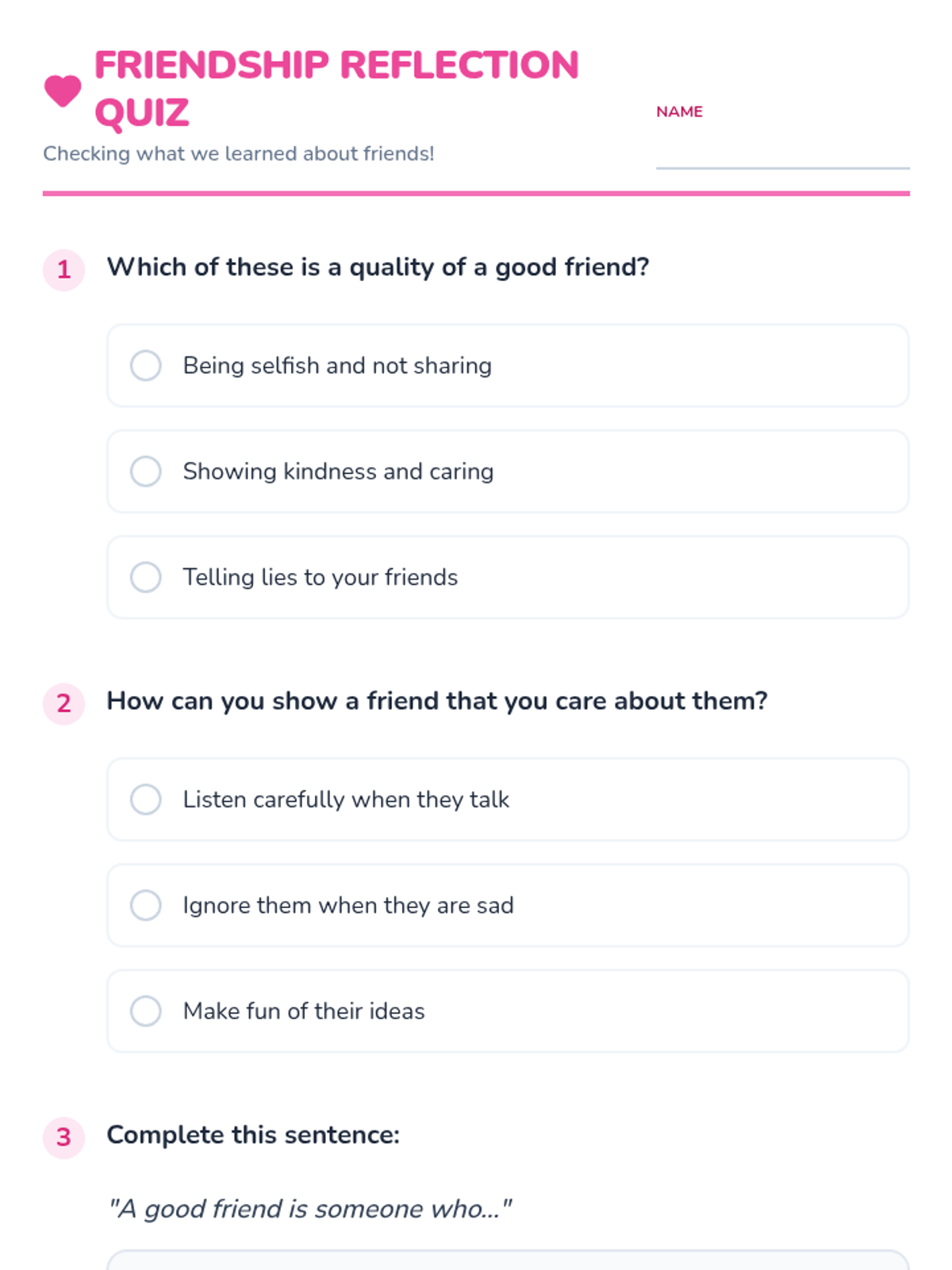Click the question 1 number badge
Viewport: 952px width, 1270px height.
(x=63, y=270)
